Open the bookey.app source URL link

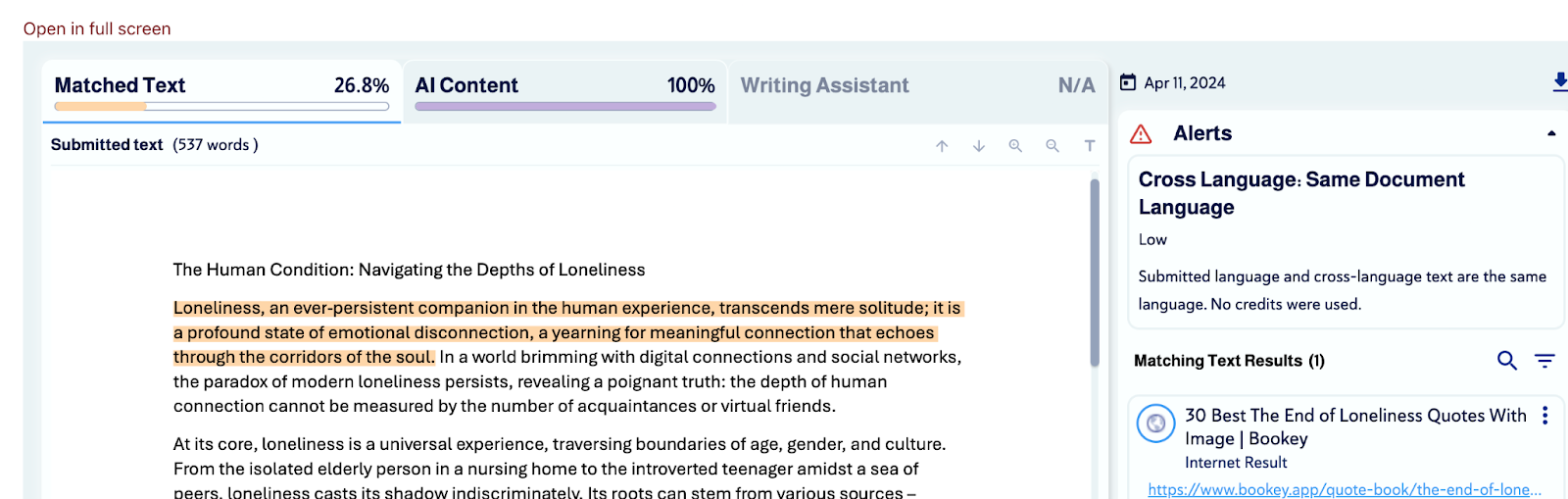[x=1344, y=489]
